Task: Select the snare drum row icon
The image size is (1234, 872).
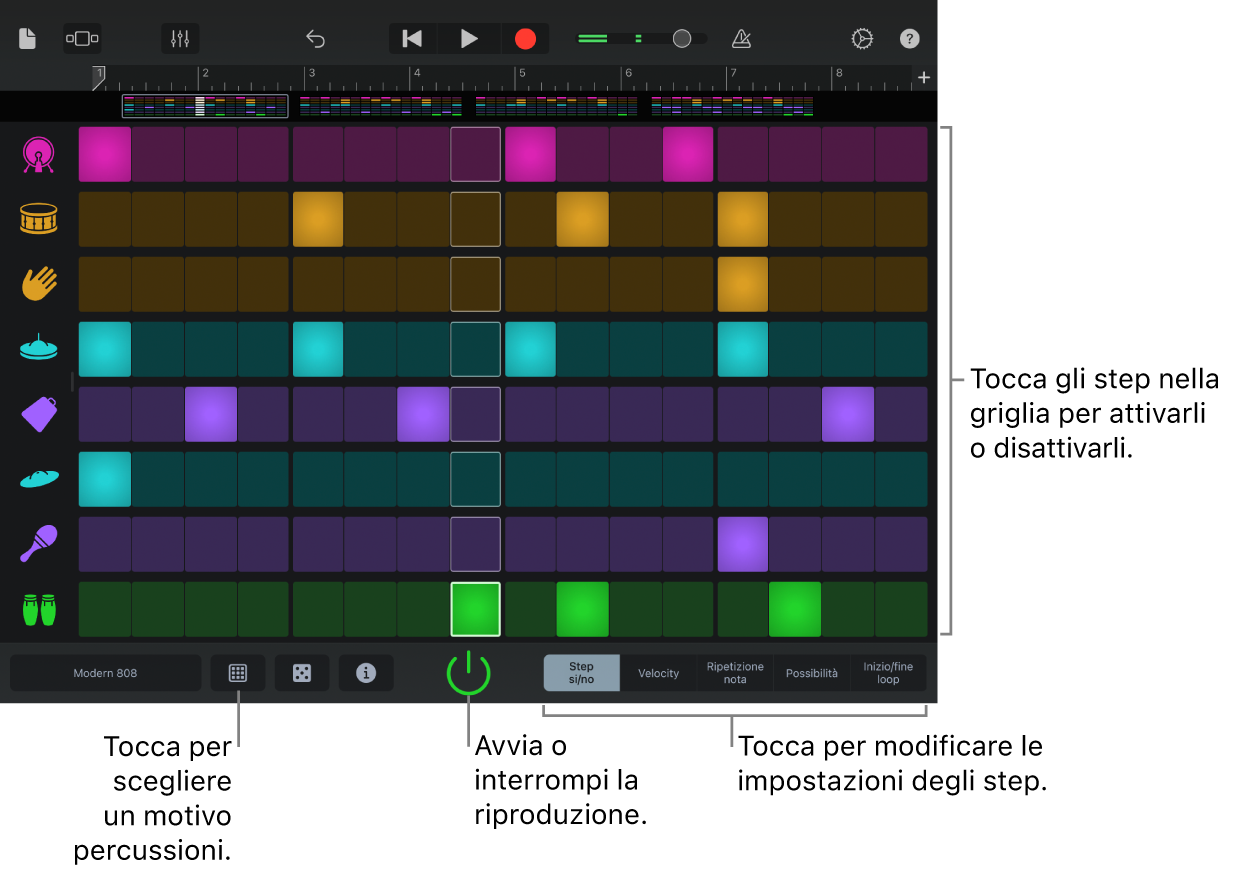Action: [x=38, y=219]
